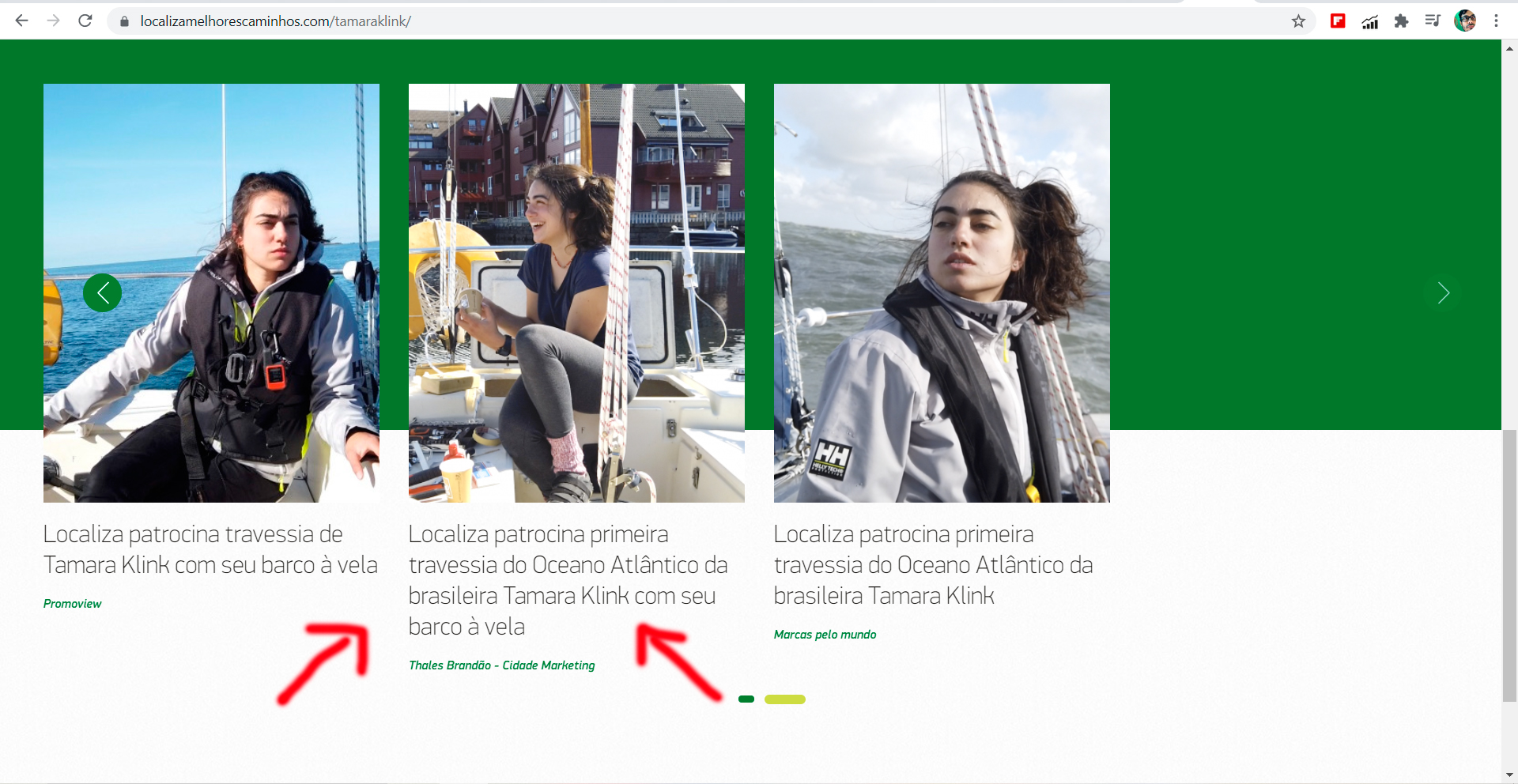Open headline ending 'brasileira Tamara Klink'
1518x784 pixels.
tap(933, 565)
